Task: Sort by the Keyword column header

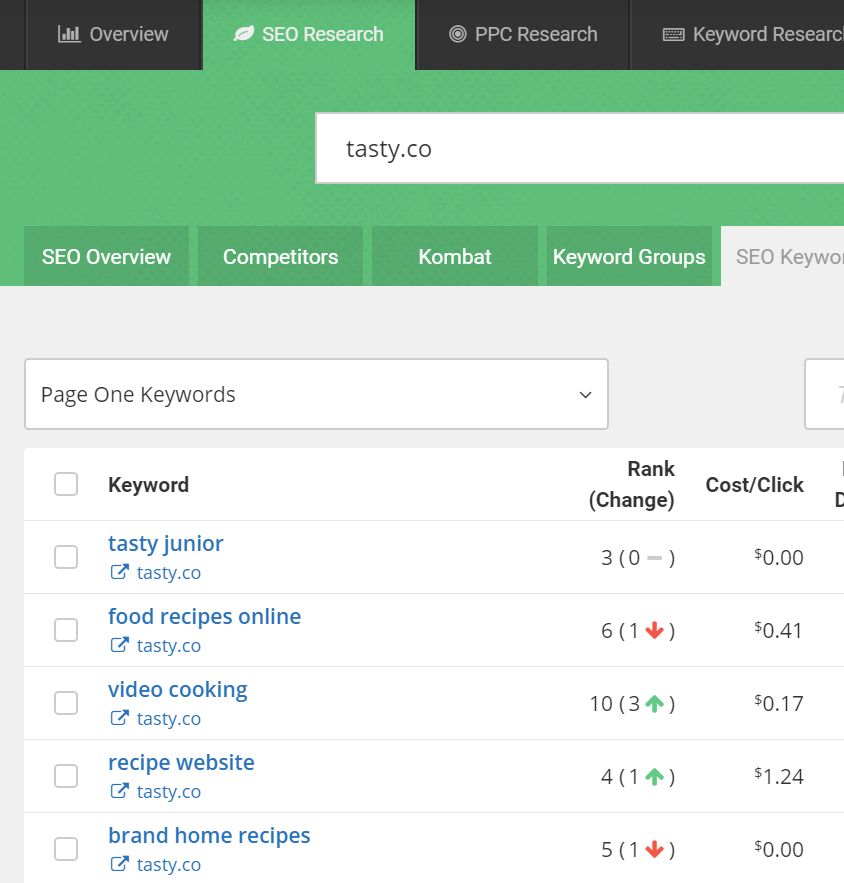Action: pyautogui.click(x=148, y=485)
